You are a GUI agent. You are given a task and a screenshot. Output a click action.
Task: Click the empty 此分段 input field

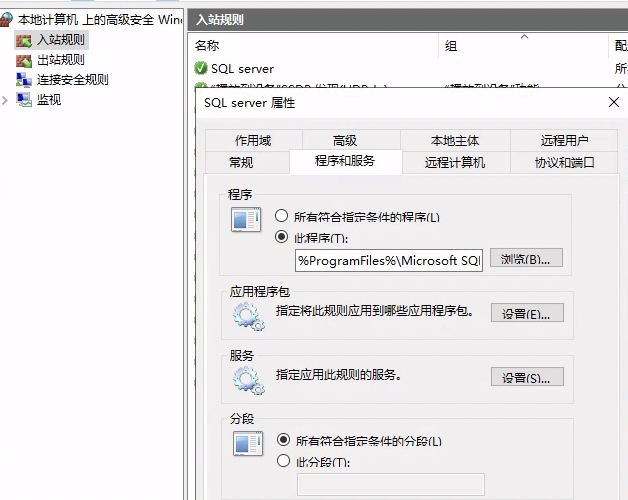[x=390, y=484]
